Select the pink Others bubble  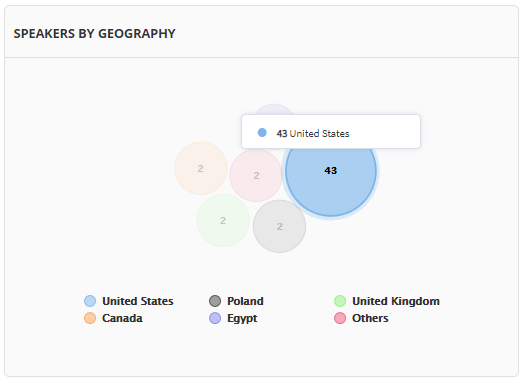tap(256, 175)
